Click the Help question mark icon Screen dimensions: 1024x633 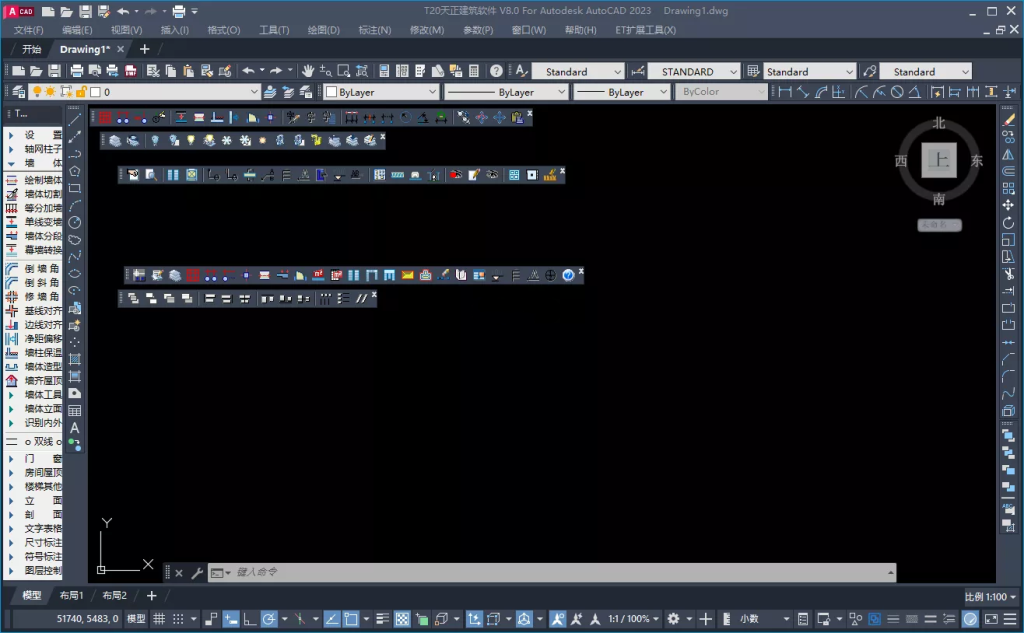click(495, 71)
